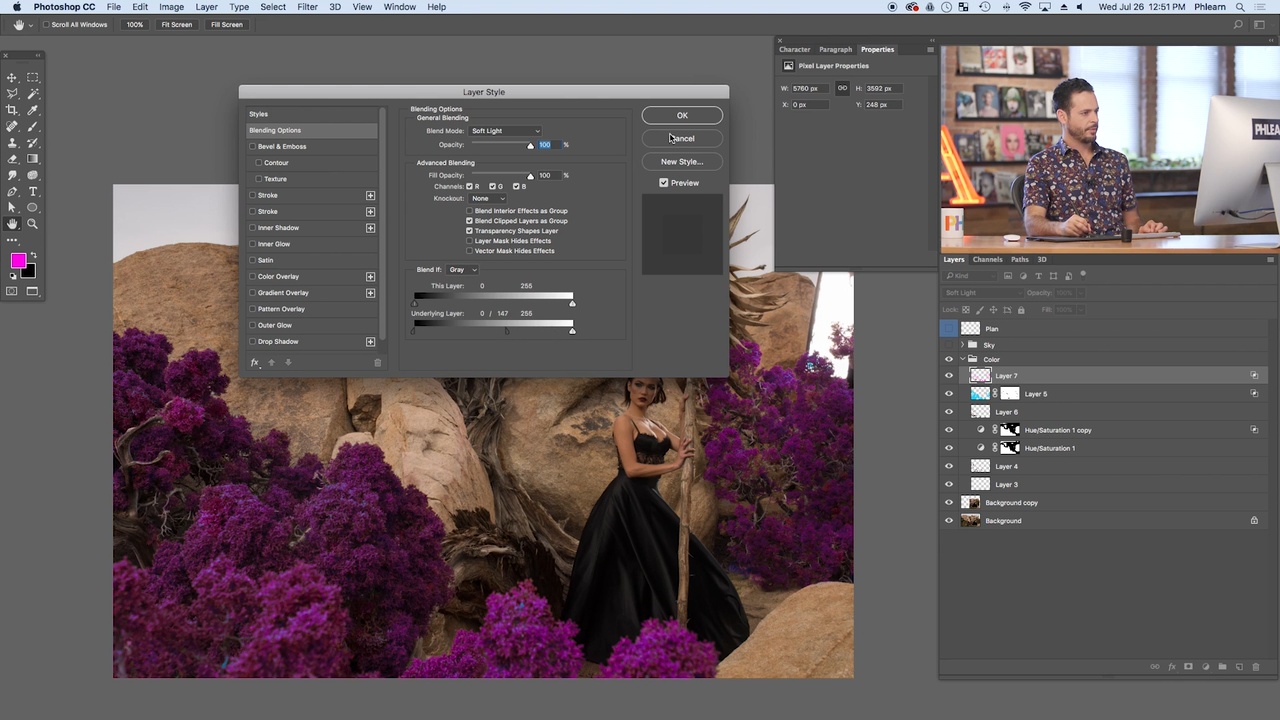The height and width of the screenshot is (720, 1280).
Task: Open the Blend If Gray dropdown
Action: 461,269
